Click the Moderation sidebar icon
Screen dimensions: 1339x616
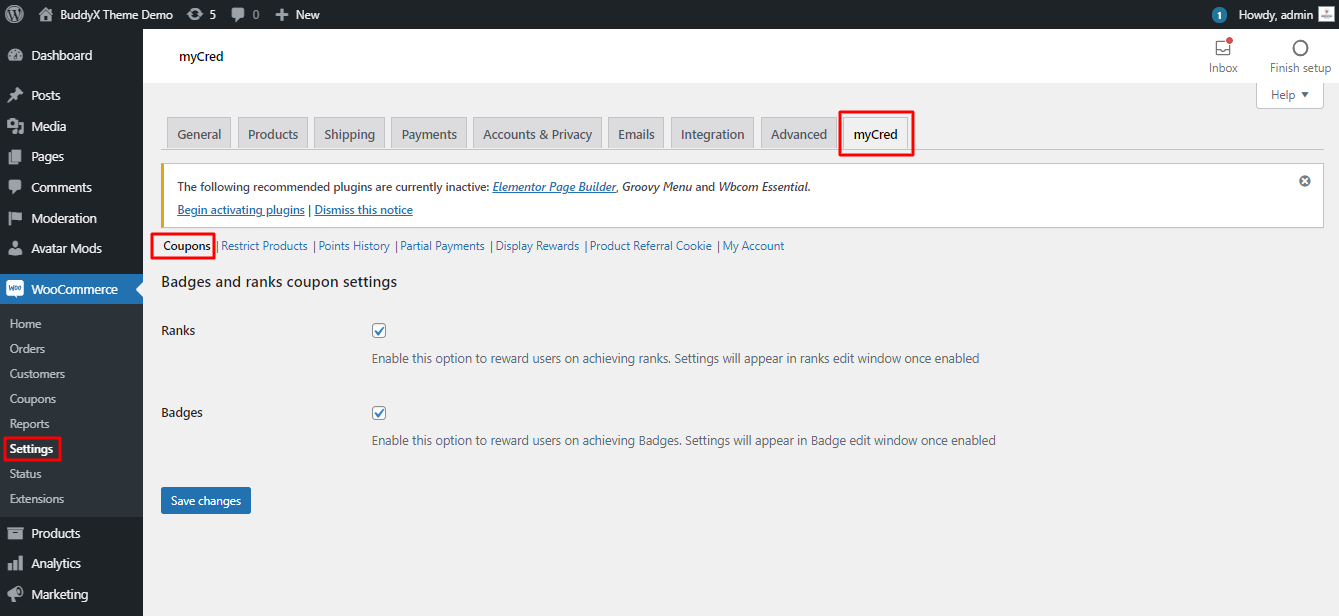(15, 218)
